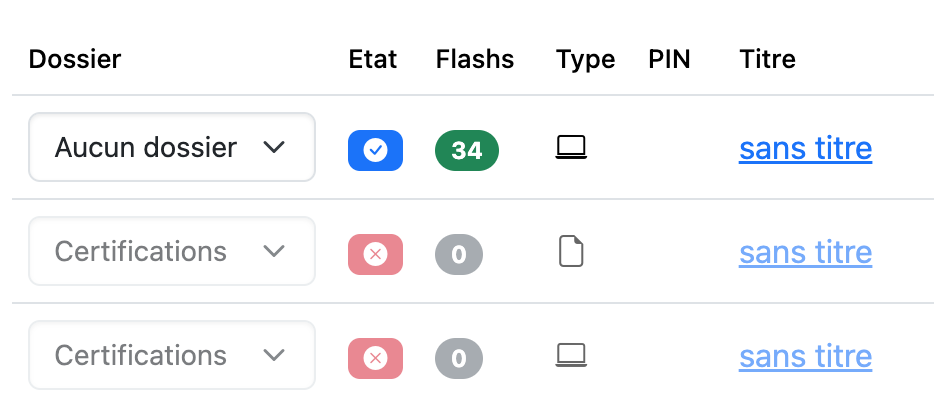Click the document type icon in second row
The width and height of the screenshot is (934, 402).
click(571, 253)
